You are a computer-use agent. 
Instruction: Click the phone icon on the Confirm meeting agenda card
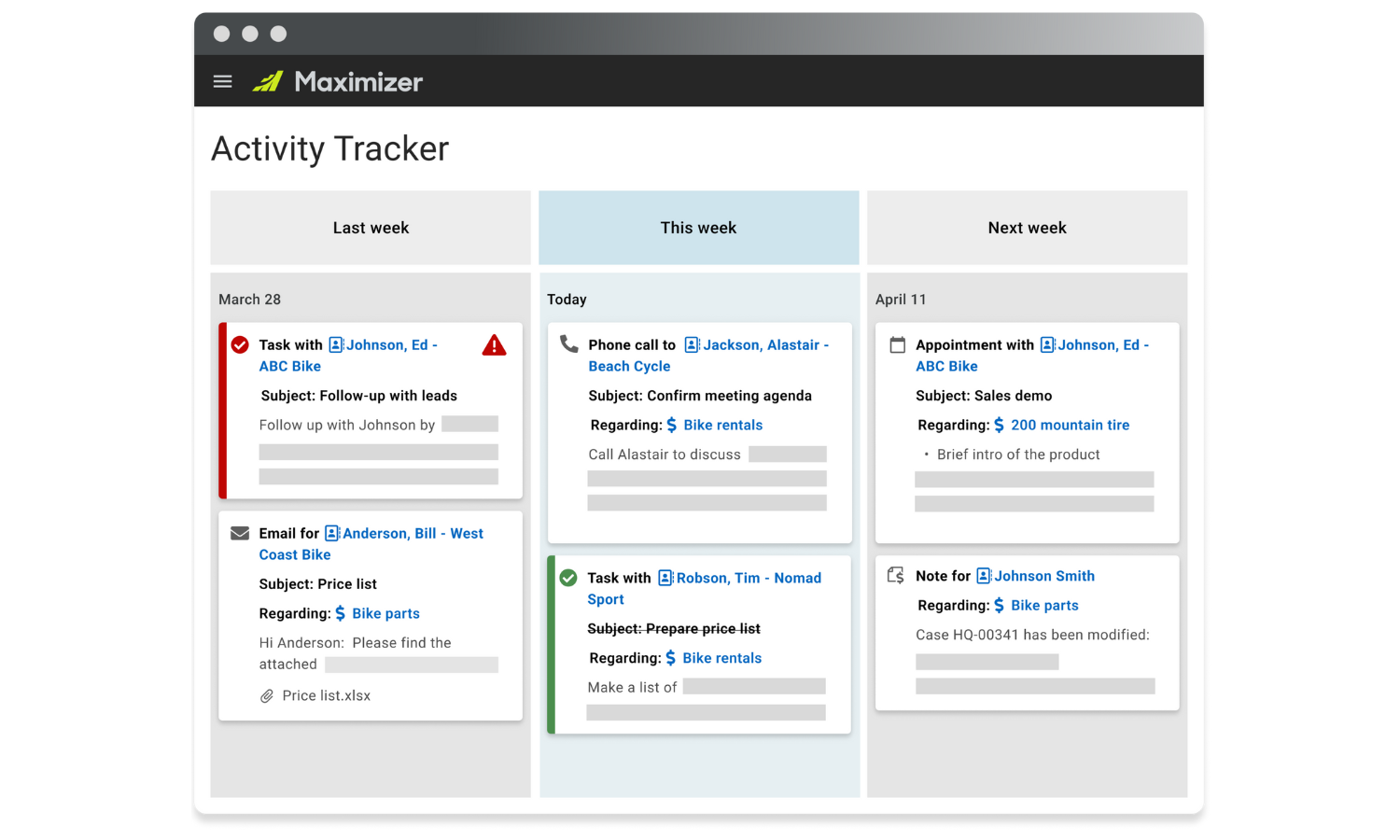point(570,344)
